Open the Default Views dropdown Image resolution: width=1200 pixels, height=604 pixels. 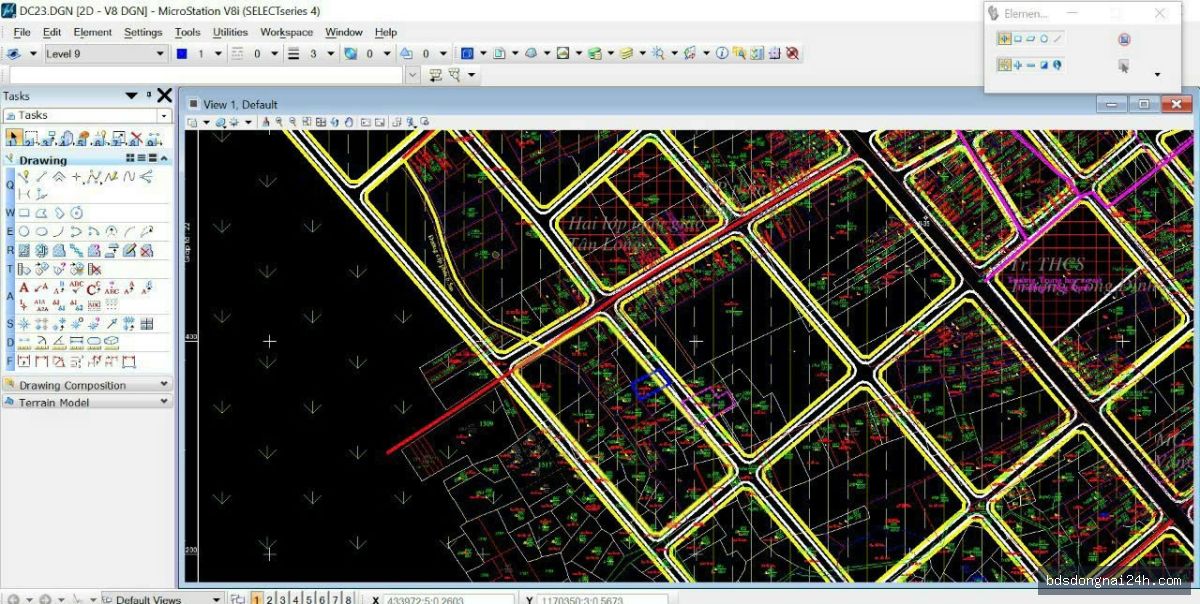[162, 599]
